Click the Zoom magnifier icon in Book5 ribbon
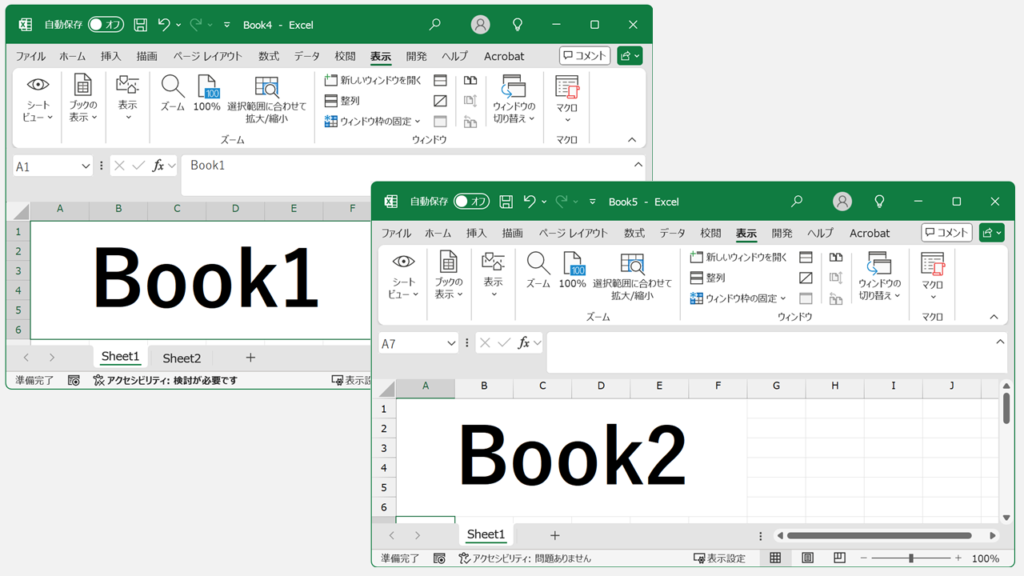Viewport: 1024px width, 576px height. (x=538, y=264)
